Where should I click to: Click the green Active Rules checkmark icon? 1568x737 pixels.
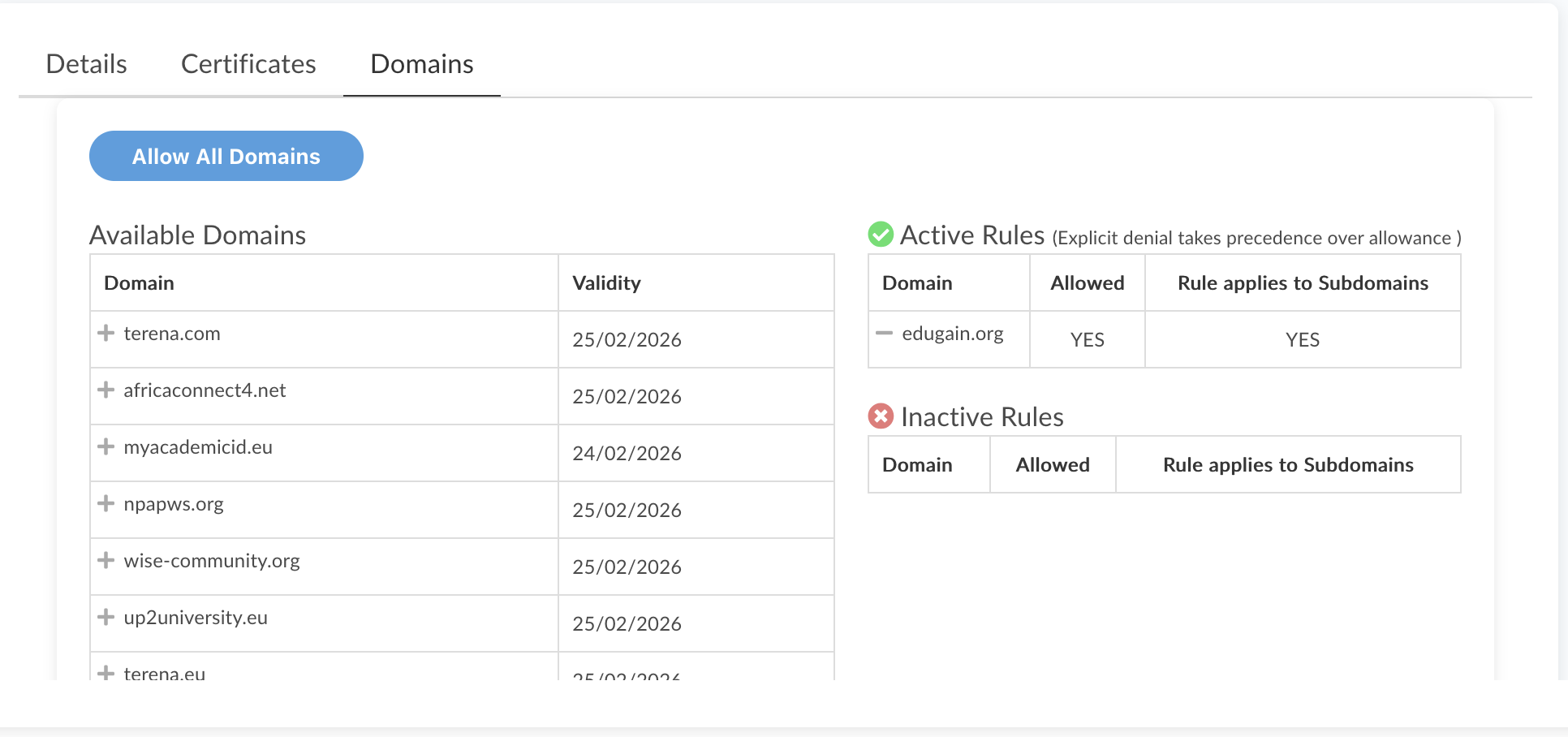click(x=881, y=235)
